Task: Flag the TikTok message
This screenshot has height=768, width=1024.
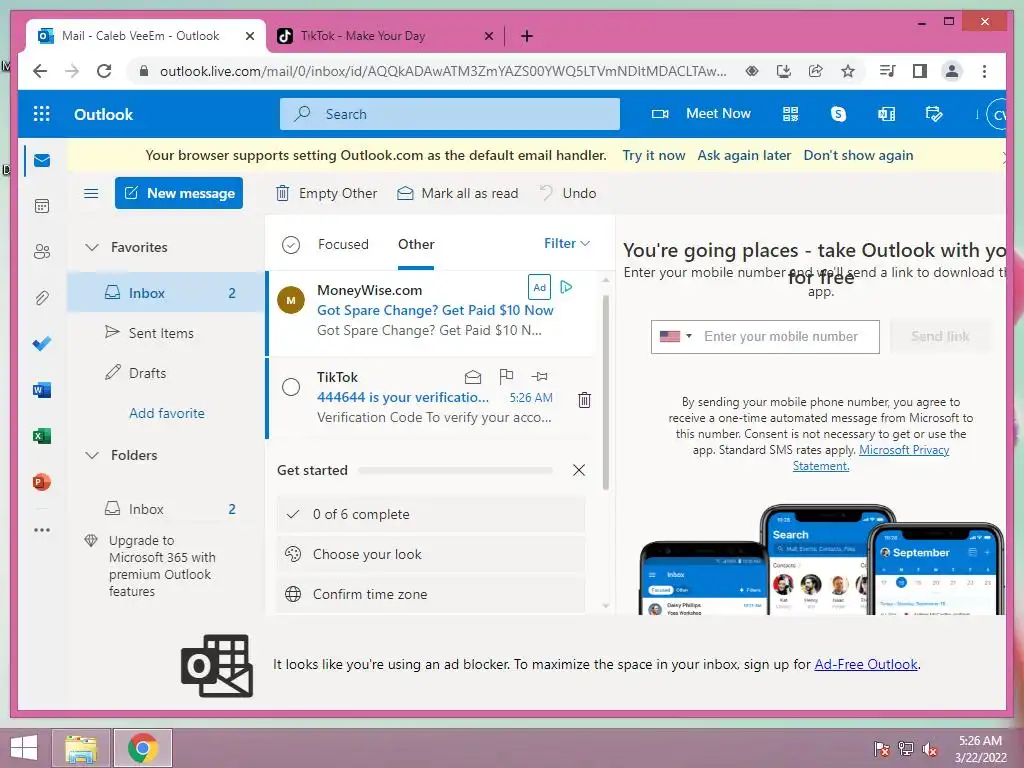Action: click(506, 376)
